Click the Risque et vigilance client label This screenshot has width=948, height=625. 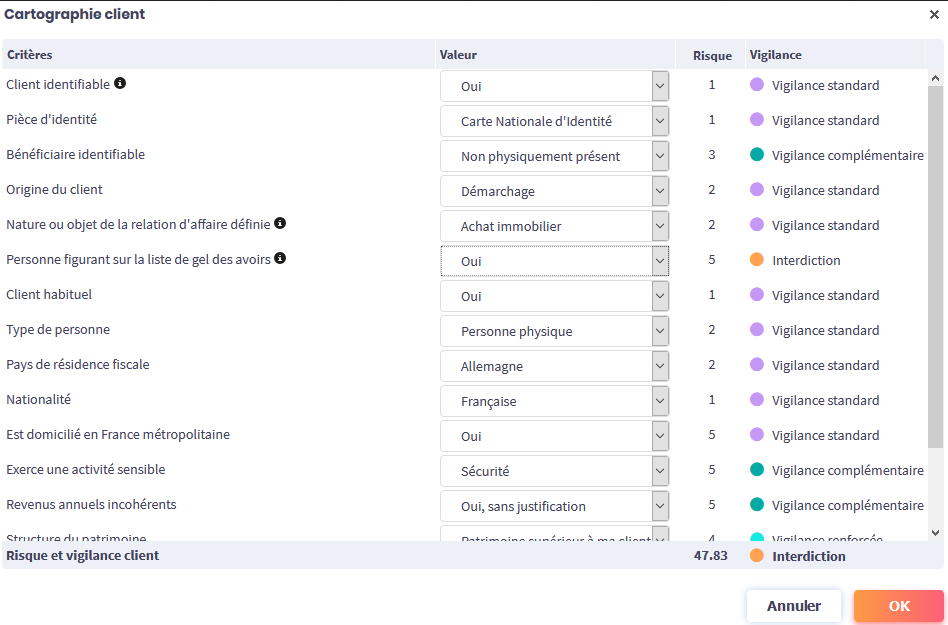pyautogui.click(x=83, y=555)
